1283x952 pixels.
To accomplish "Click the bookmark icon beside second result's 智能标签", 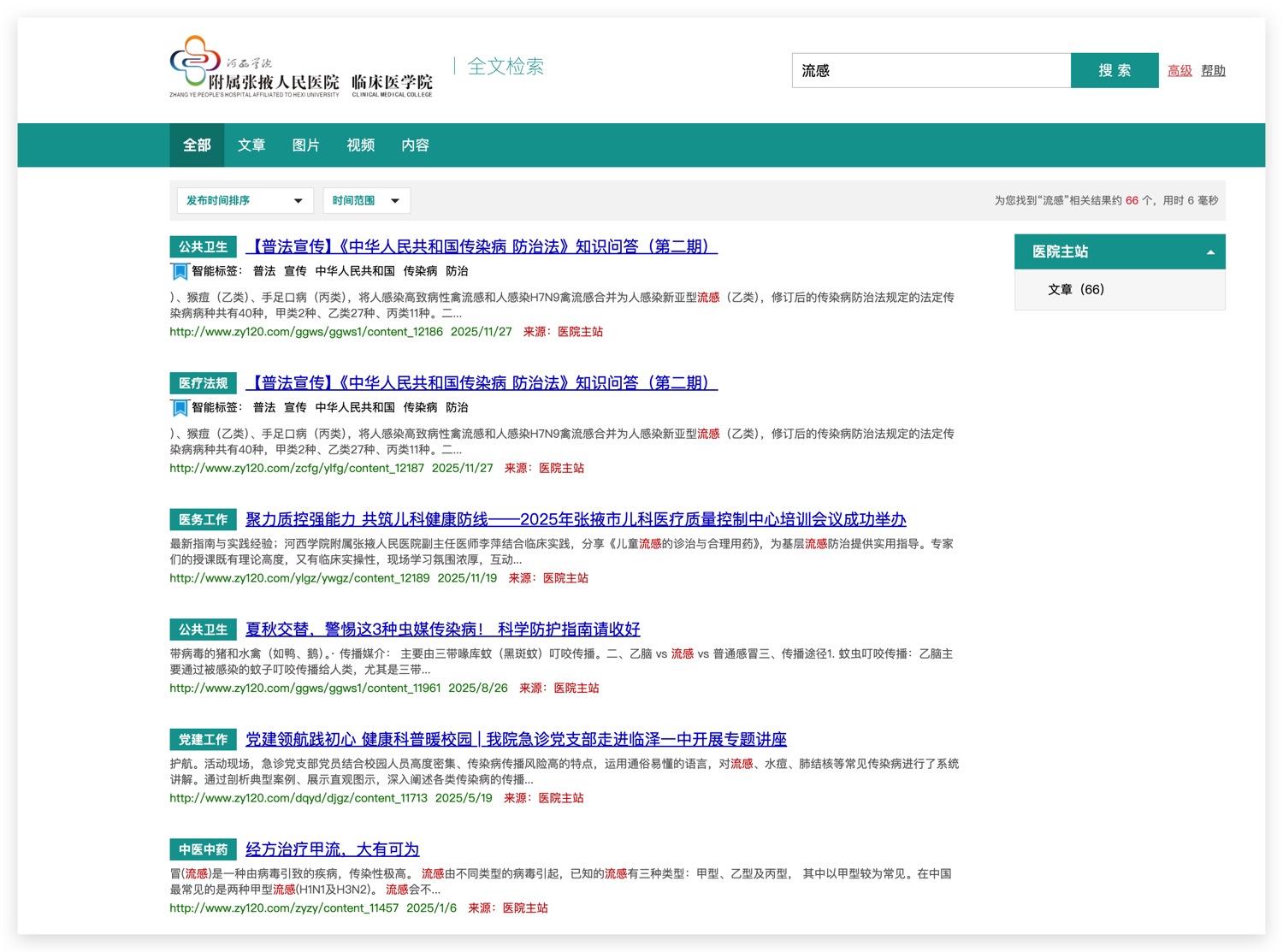I will tap(180, 407).
